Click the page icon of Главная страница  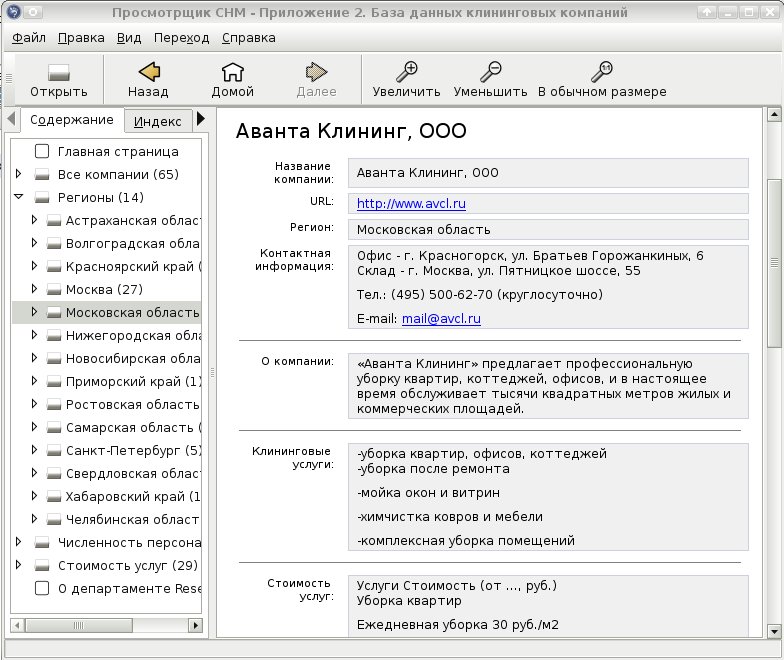click(42, 152)
